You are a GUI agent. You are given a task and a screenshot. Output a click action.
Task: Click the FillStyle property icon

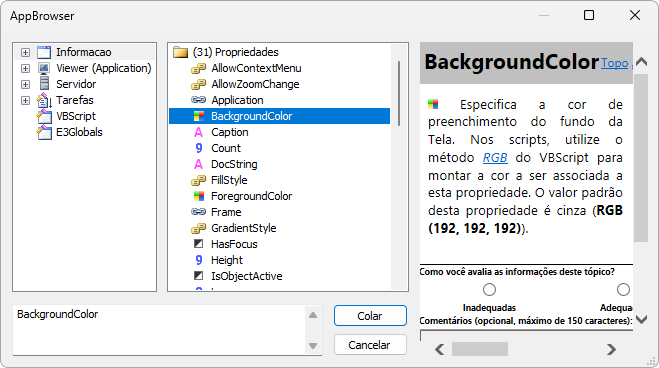[x=198, y=180]
